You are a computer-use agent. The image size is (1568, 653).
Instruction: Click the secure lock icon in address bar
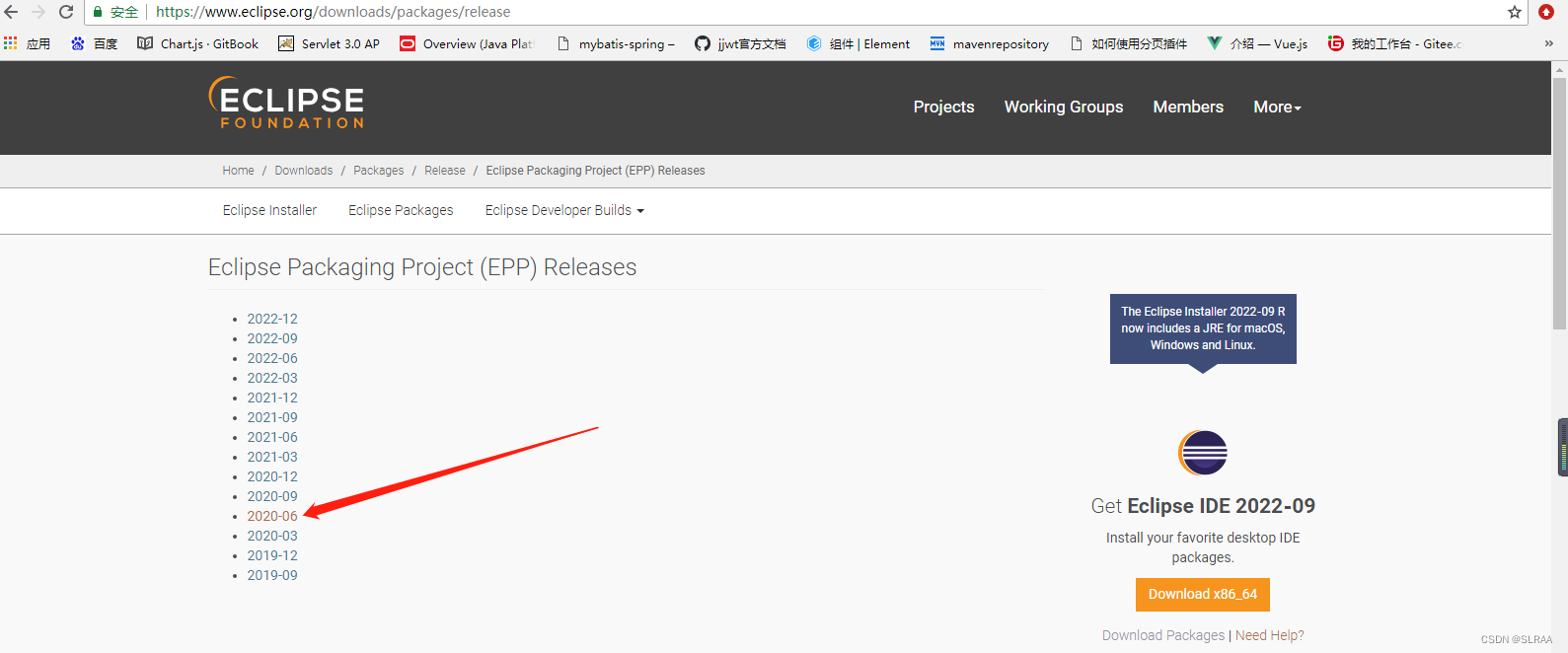98,12
